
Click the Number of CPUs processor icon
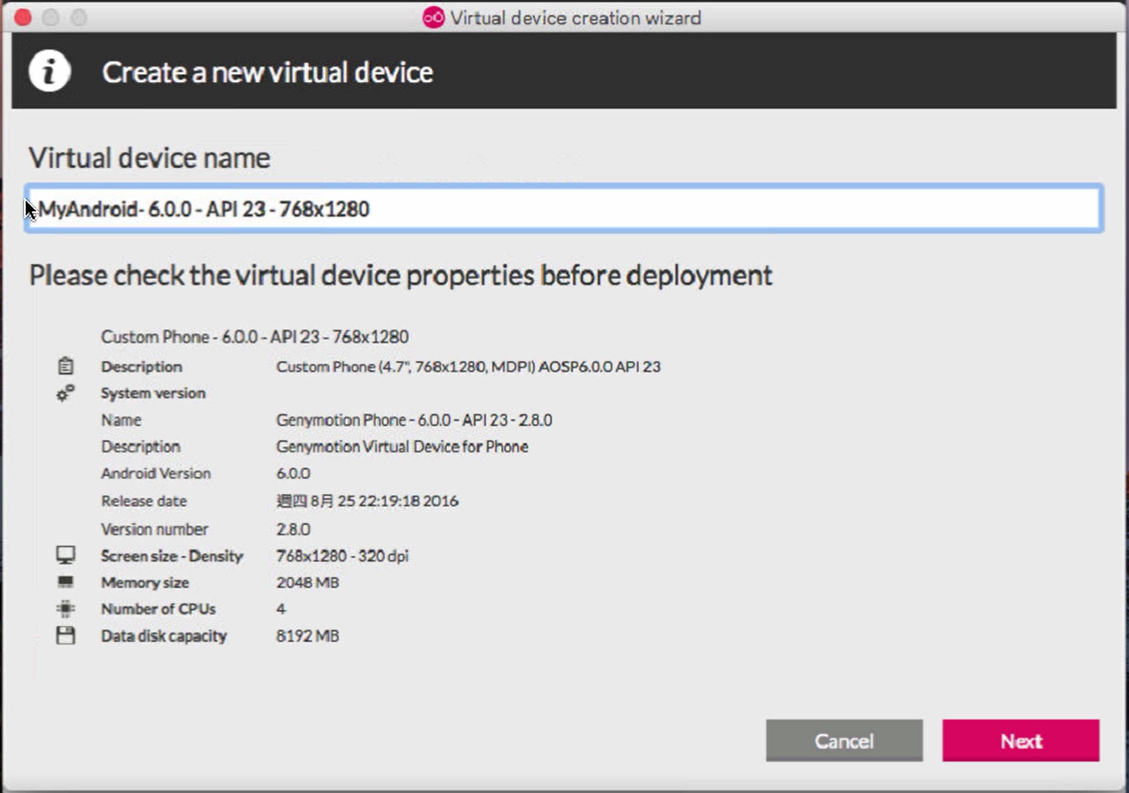pos(66,609)
